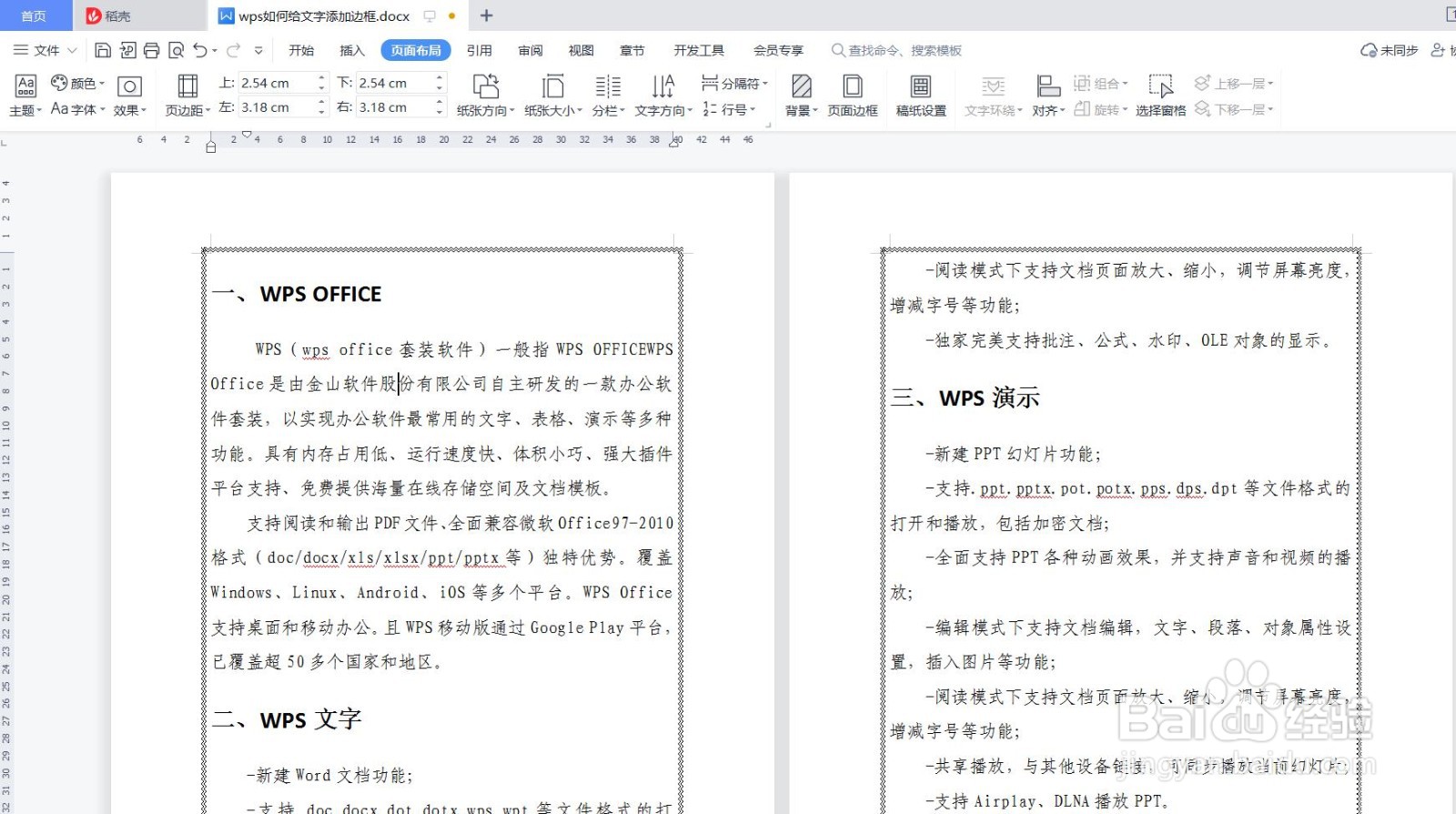Adjust right margin spinner arrows

coord(440,107)
